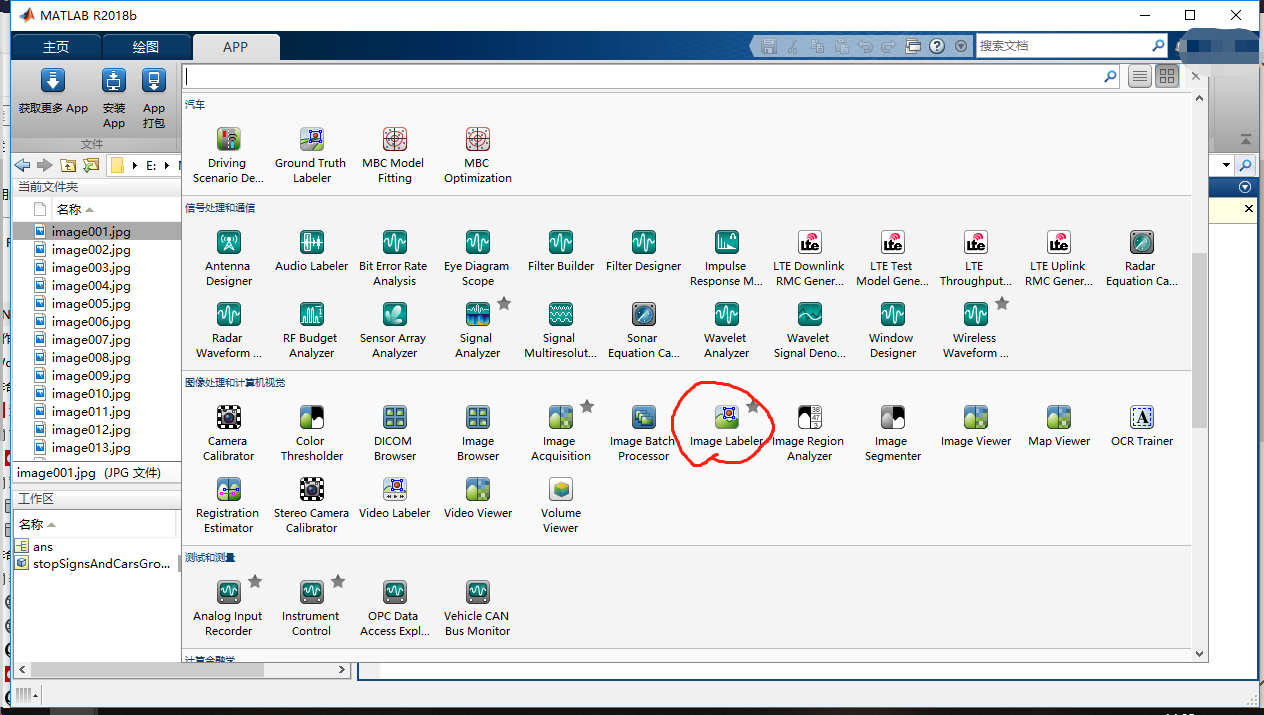The image size is (1264, 715).
Task: Open Vehicle CAN Bus Monitor app
Action: click(477, 608)
